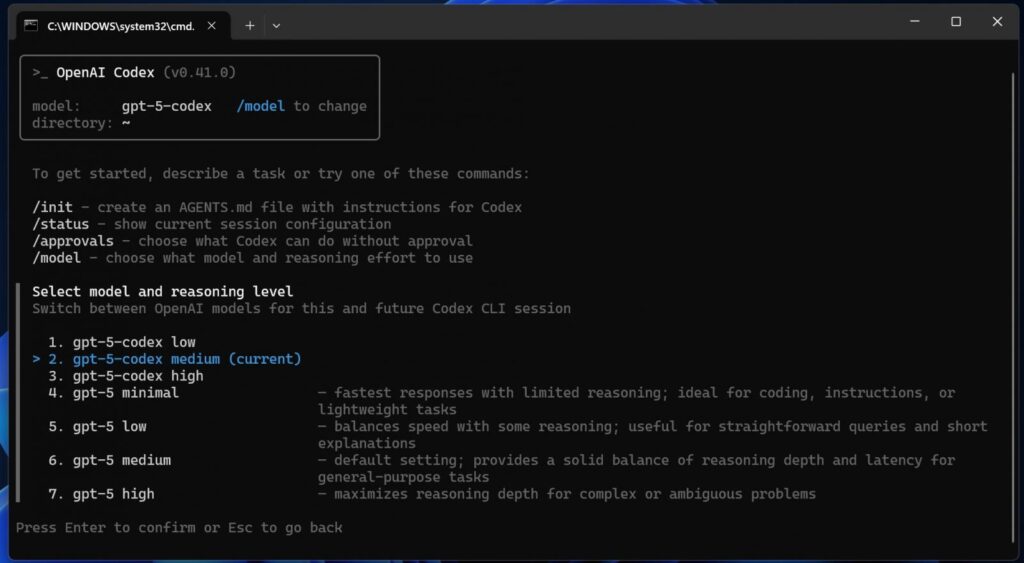Select gpt-5-codex medium (current) option
Screen dimensions: 1024x563
coord(186,359)
